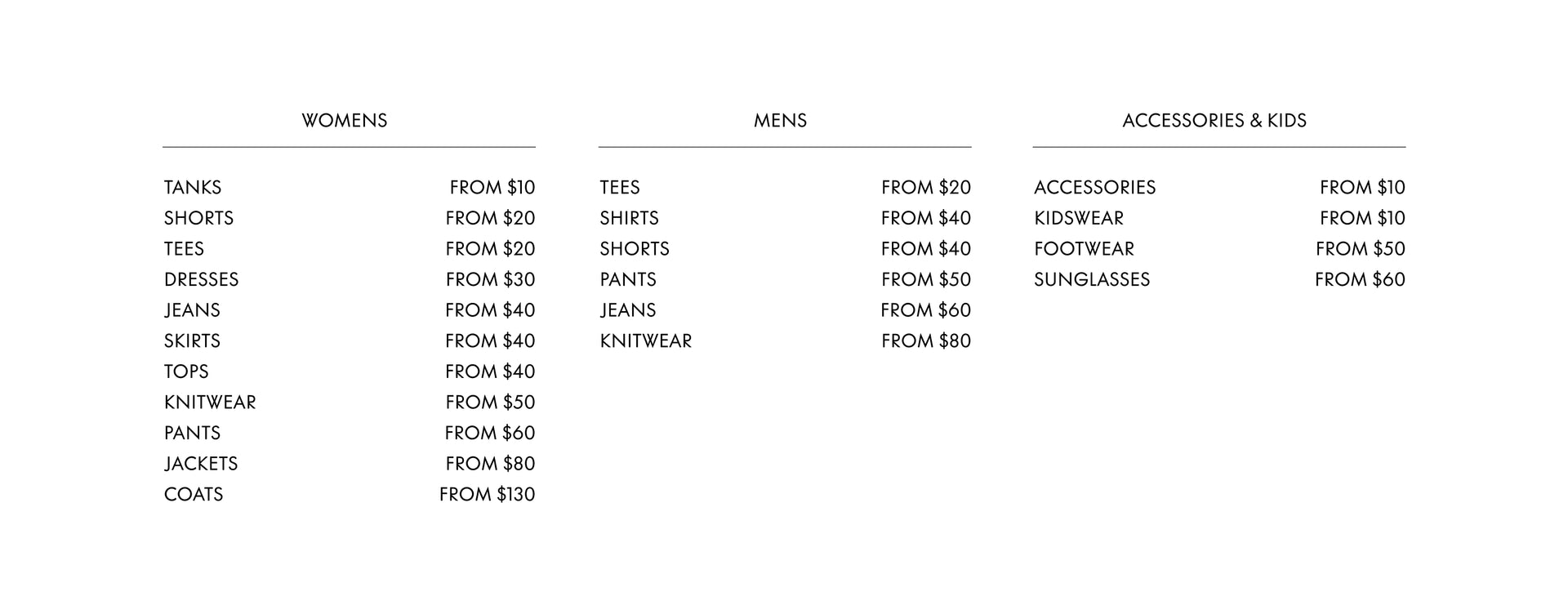Screen dimensions: 1568x614
Task: Open Skirts in Womens column
Action: pos(350,340)
